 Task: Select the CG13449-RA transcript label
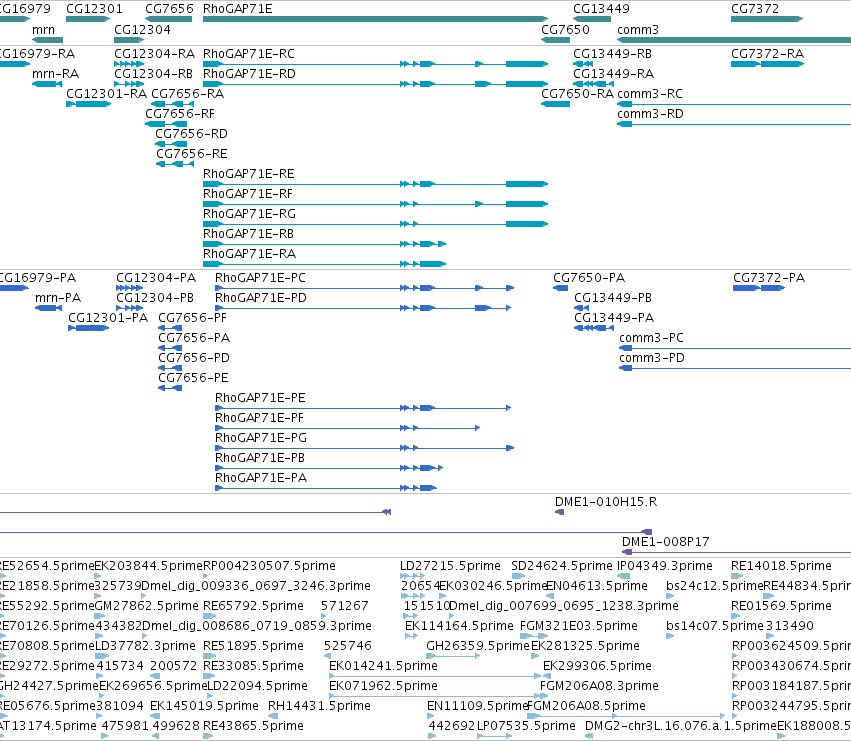click(613, 74)
